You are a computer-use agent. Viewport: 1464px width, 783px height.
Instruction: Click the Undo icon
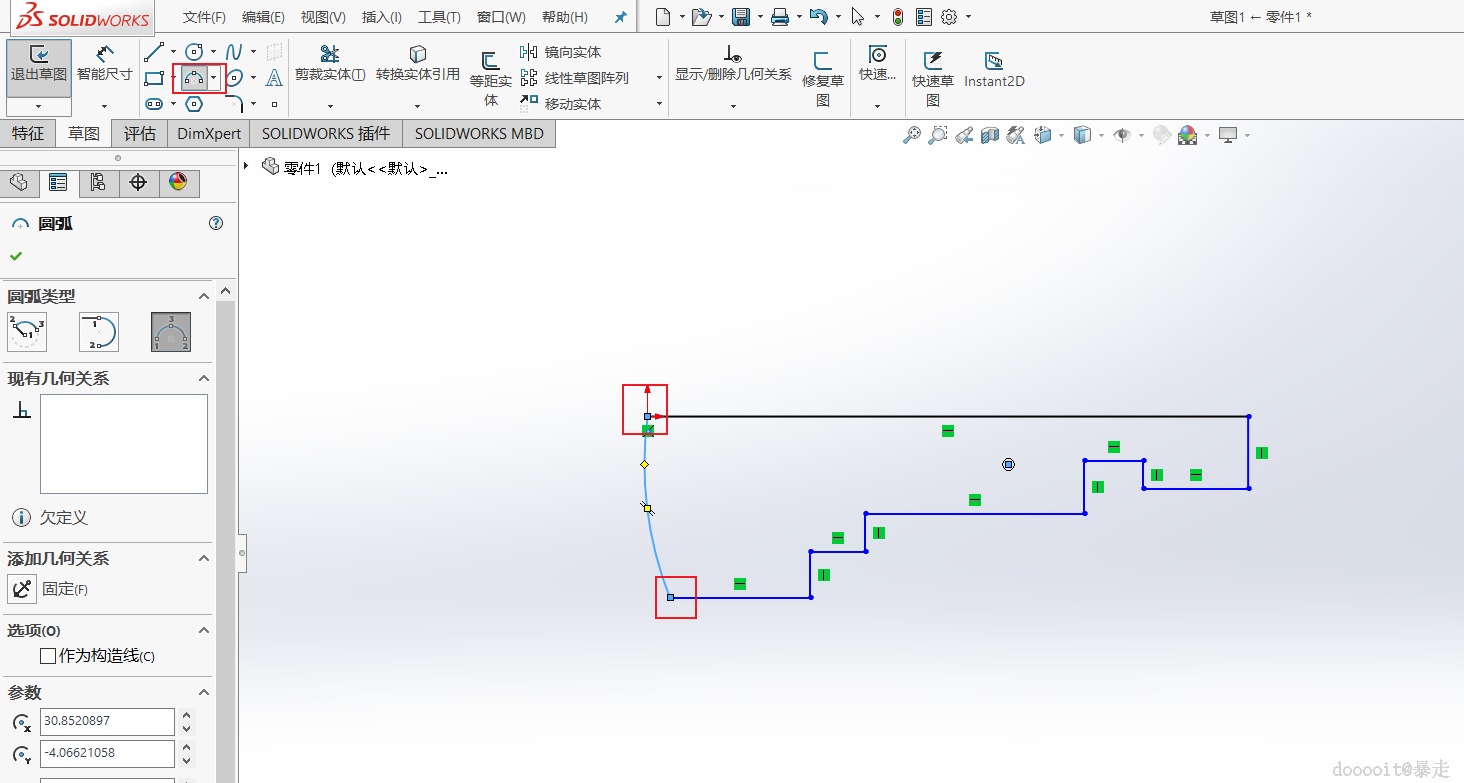819,17
